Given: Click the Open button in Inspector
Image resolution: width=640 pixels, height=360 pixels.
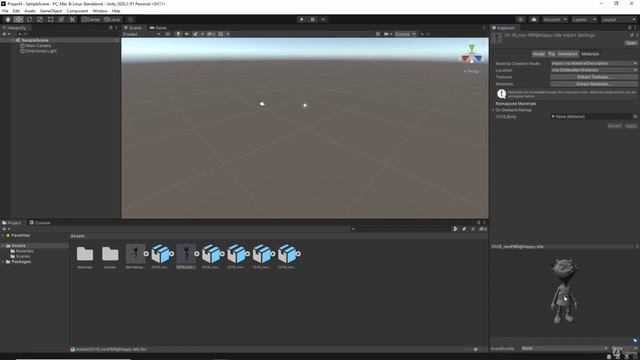Looking at the screenshot, I should (631, 43).
